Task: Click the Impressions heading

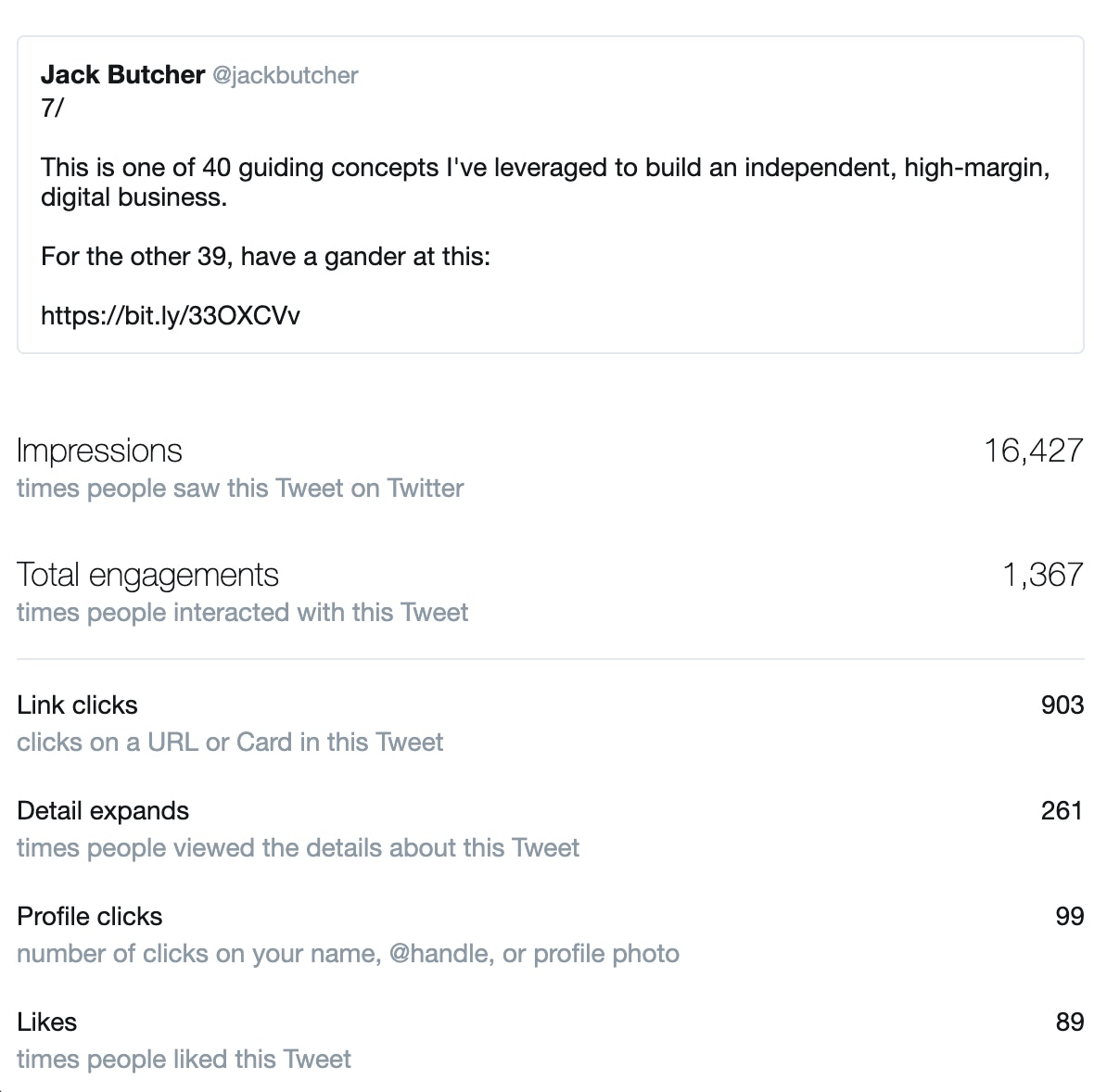Action: (99, 451)
